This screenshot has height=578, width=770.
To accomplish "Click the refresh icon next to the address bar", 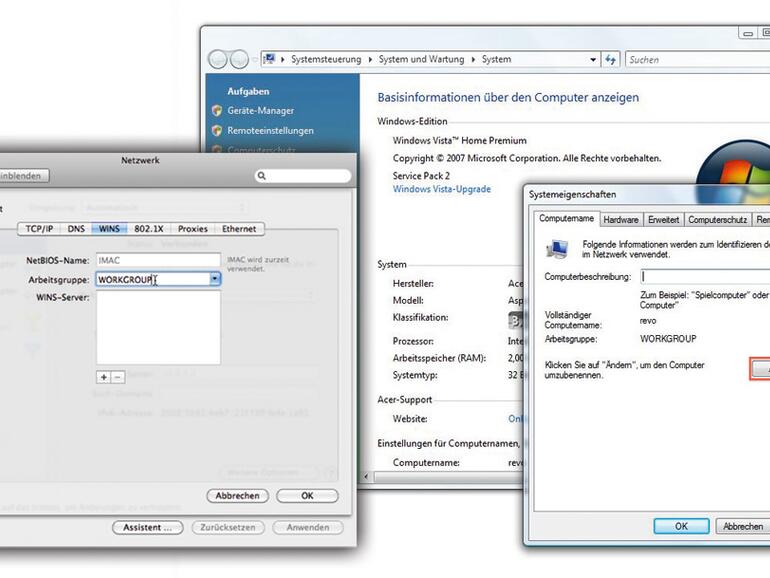I will click(x=610, y=59).
